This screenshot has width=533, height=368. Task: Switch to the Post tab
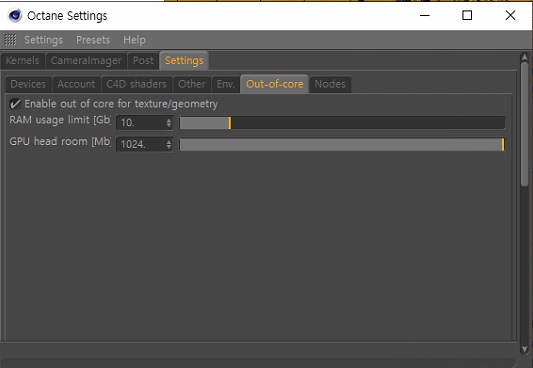[143, 61]
